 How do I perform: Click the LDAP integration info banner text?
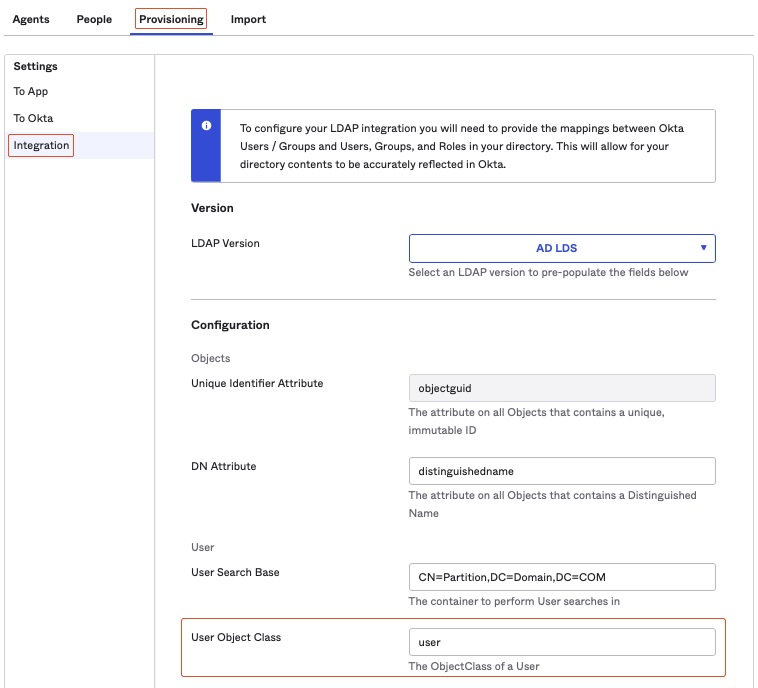pos(461,146)
